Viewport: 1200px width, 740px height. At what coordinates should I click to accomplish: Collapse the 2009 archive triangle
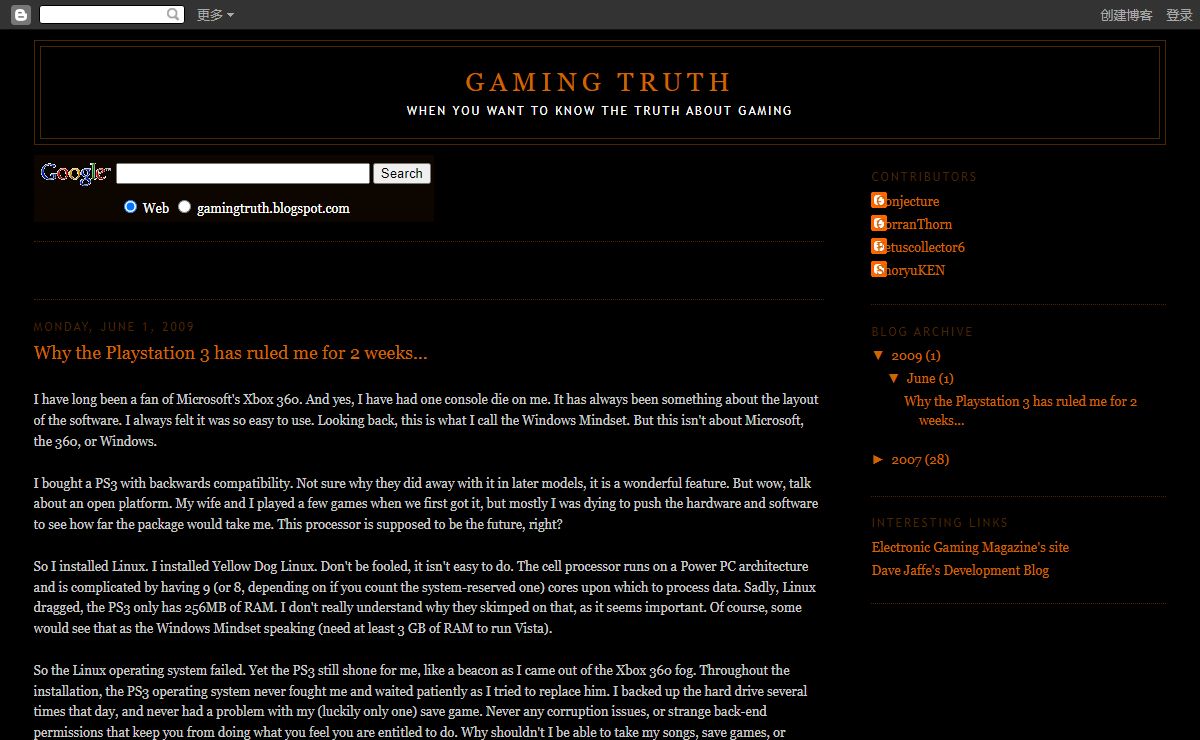click(878, 355)
